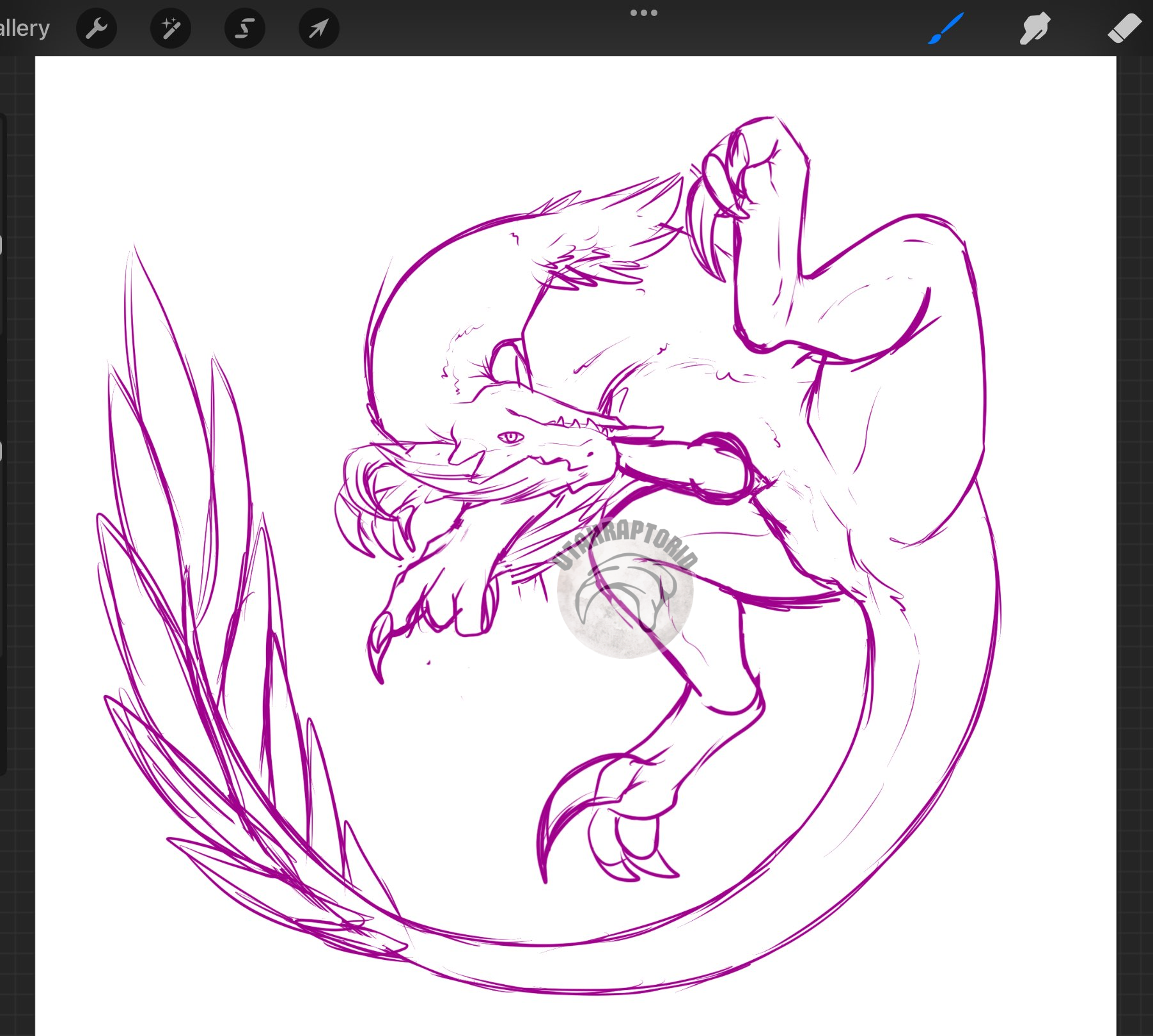This screenshot has width=1153, height=1036.
Task: Select the Smudge tool
Action: pos(1035,29)
